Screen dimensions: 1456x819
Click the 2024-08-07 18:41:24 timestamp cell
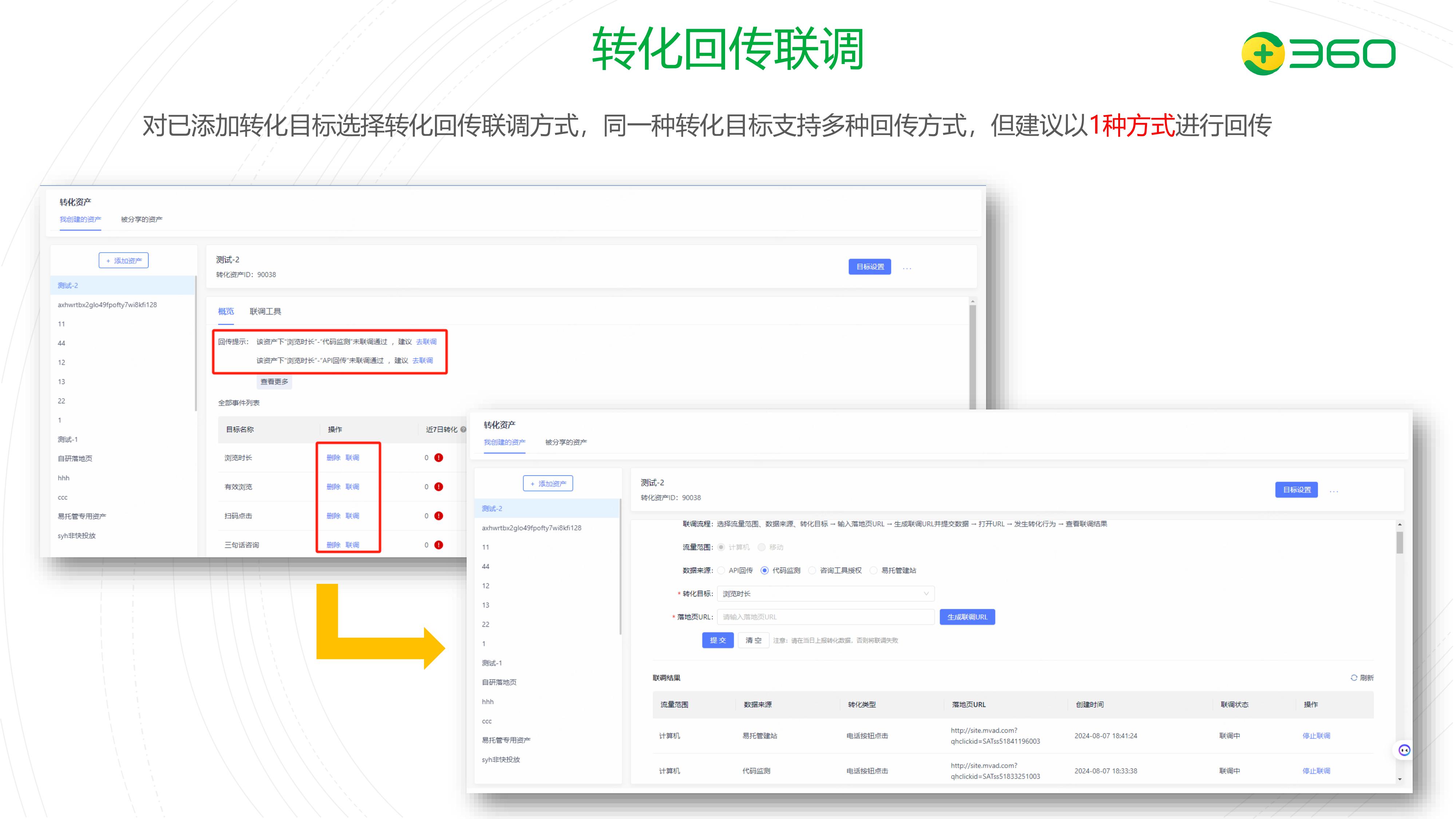click(x=1105, y=736)
